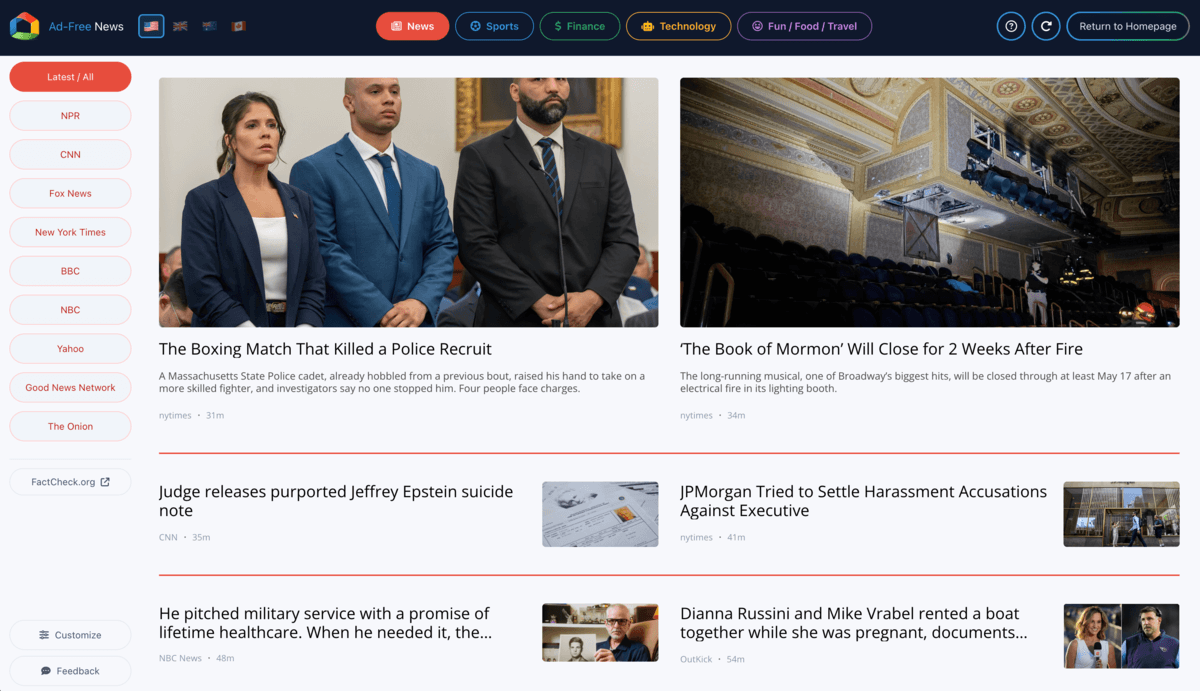Open the Feedback button

coord(70,671)
